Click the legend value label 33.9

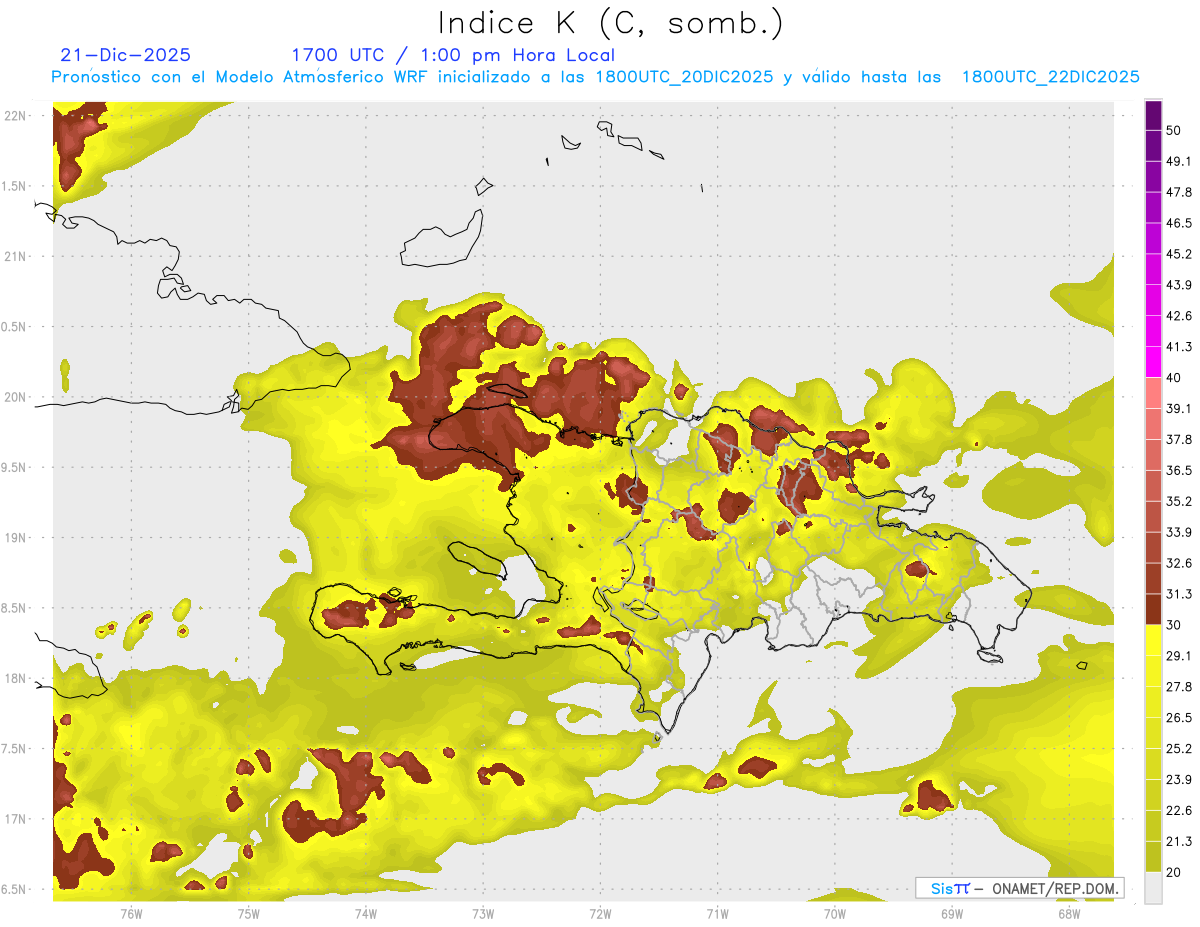(x=1179, y=531)
